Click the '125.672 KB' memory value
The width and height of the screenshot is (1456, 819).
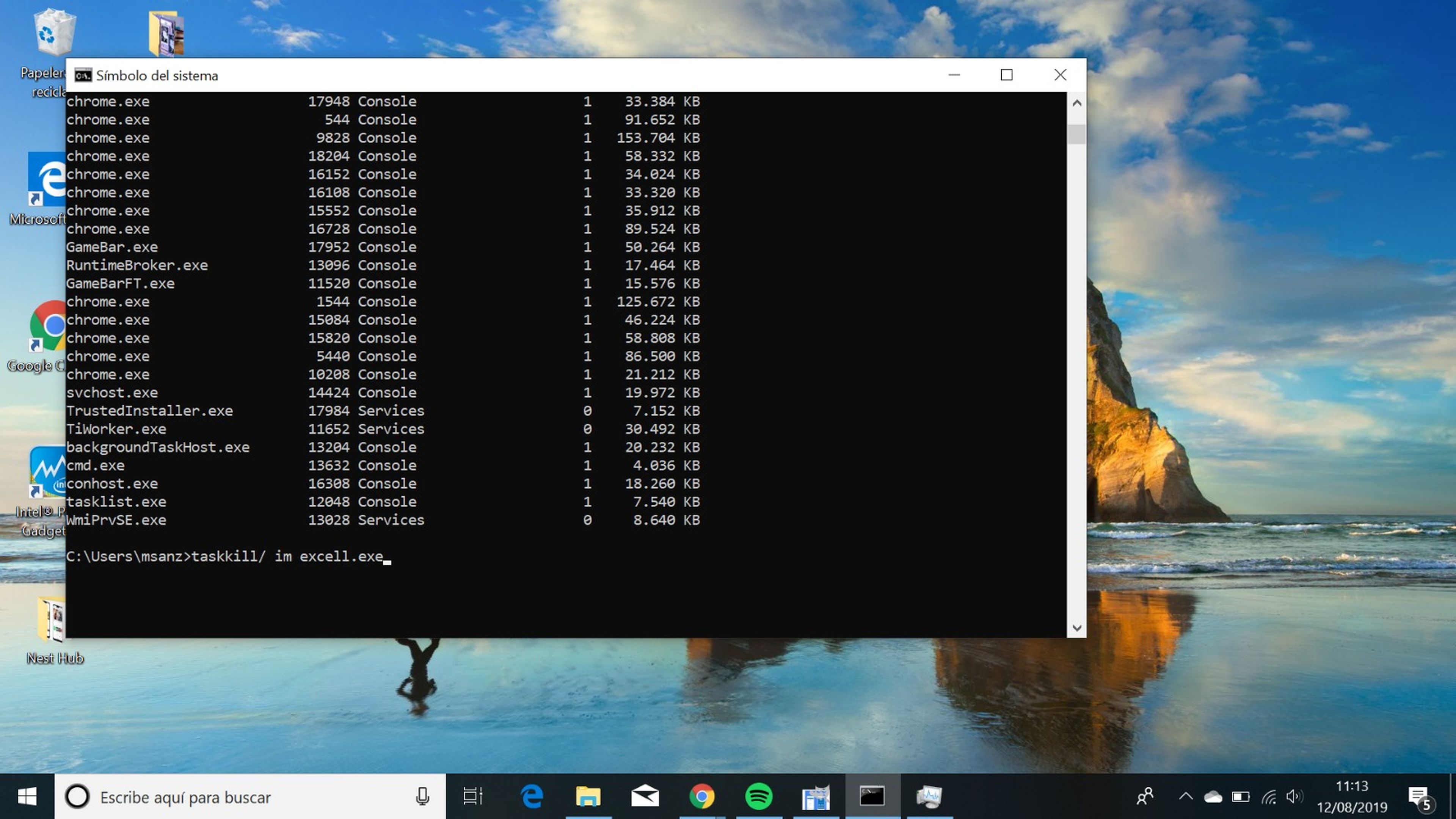(x=658, y=302)
